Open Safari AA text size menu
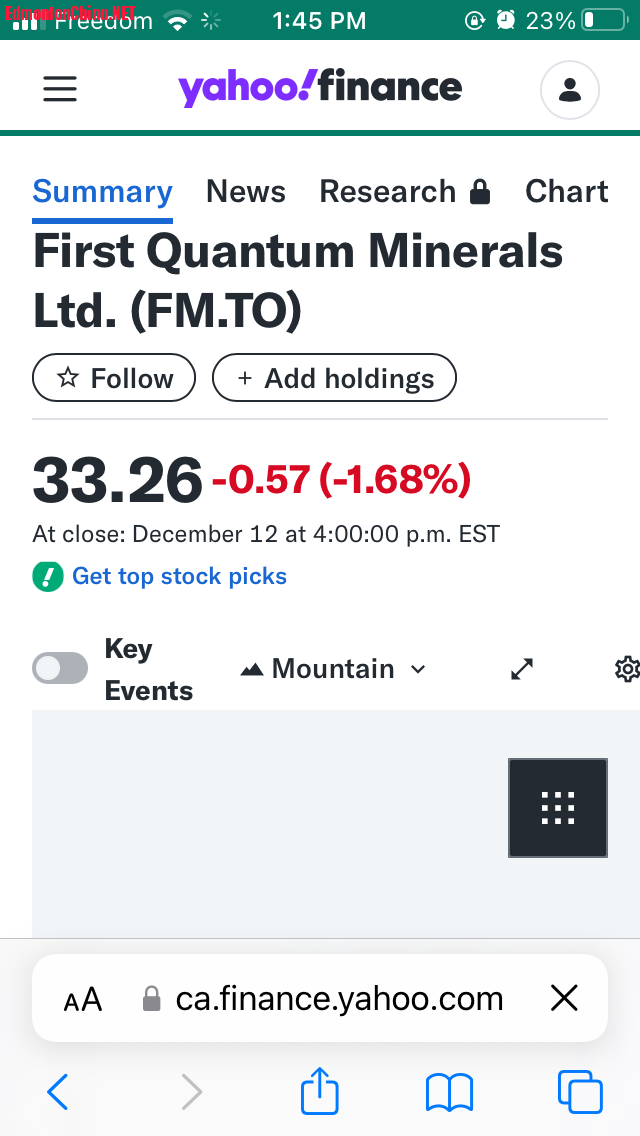 pyautogui.click(x=83, y=998)
